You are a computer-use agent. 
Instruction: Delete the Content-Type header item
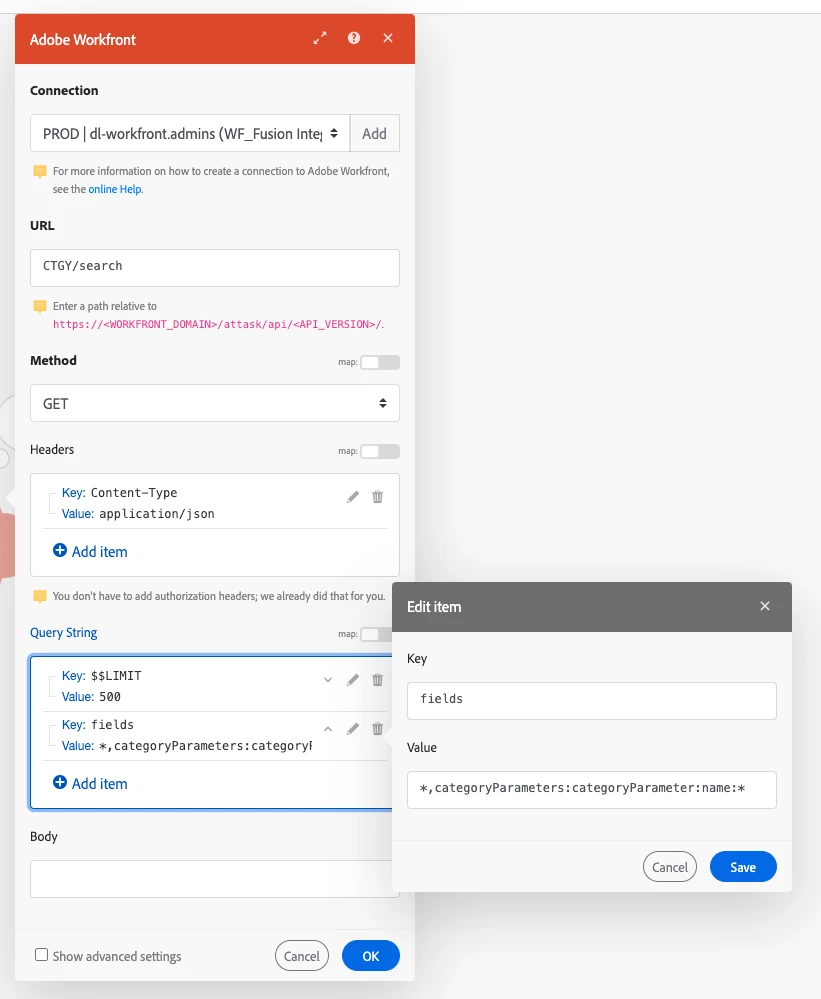(x=378, y=497)
